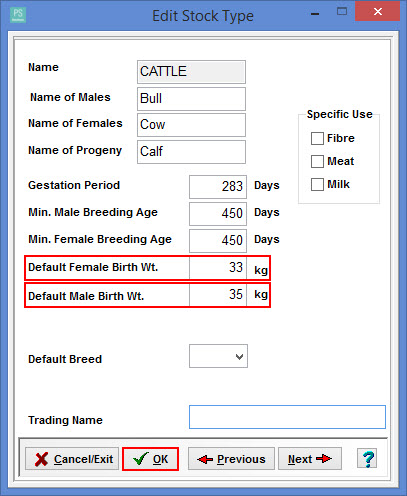Viewport: 407px width, 496px height.
Task: Click the Trading Name text field
Action: pyautogui.click(x=287, y=417)
